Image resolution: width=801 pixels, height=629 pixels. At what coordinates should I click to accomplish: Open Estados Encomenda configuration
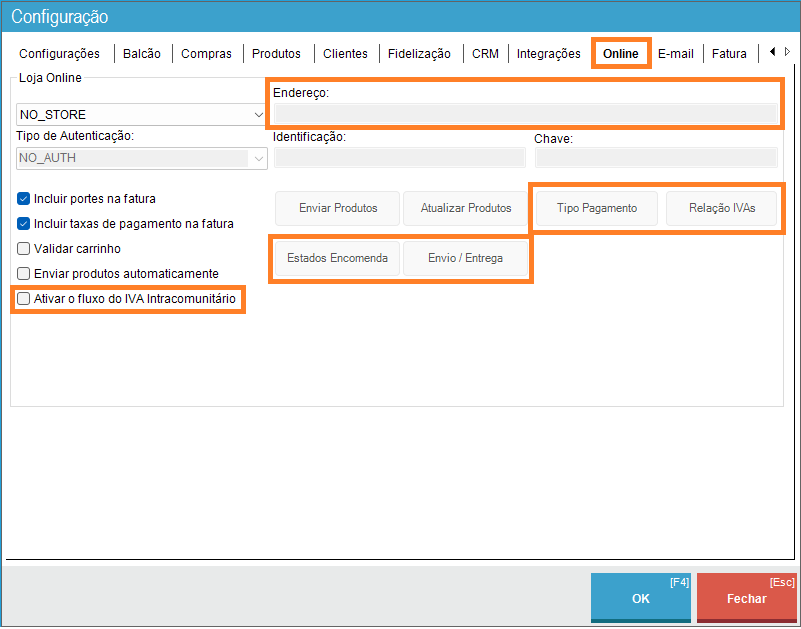pos(337,258)
